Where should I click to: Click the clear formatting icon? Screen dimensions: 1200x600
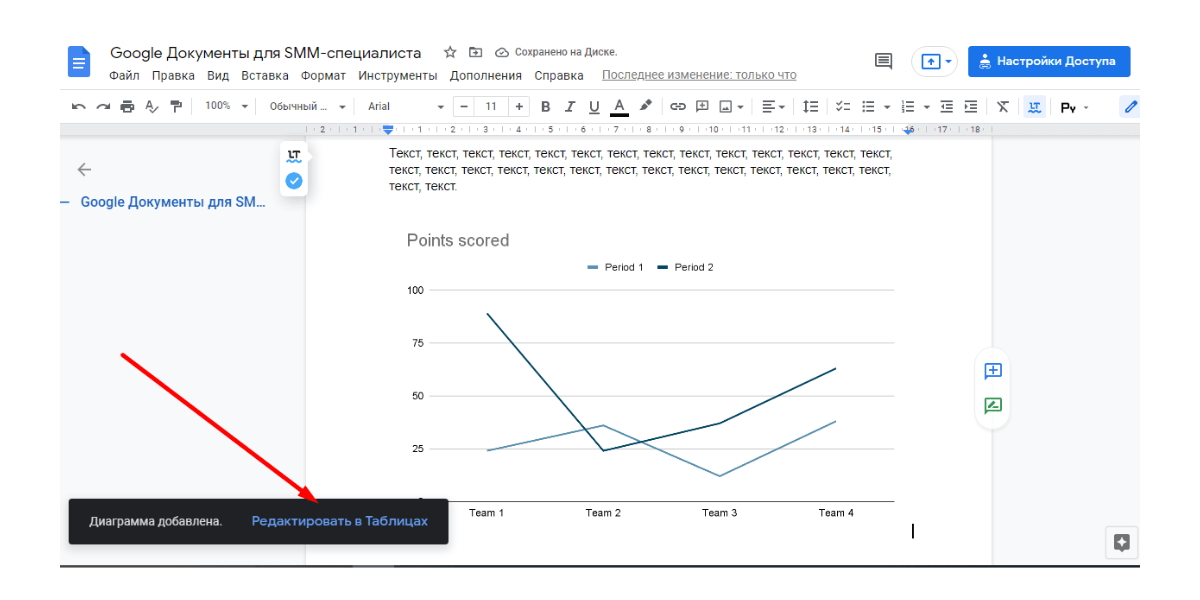point(1003,106)
